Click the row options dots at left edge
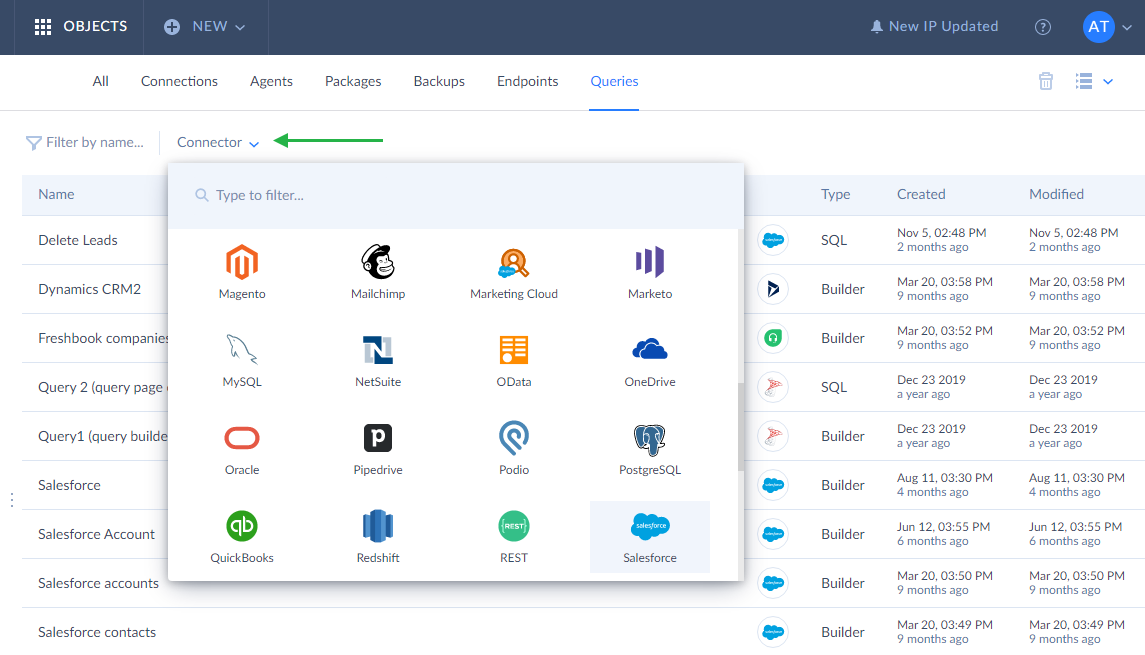1145x655 pixels. pyautogui.click(x=12, y=500)
